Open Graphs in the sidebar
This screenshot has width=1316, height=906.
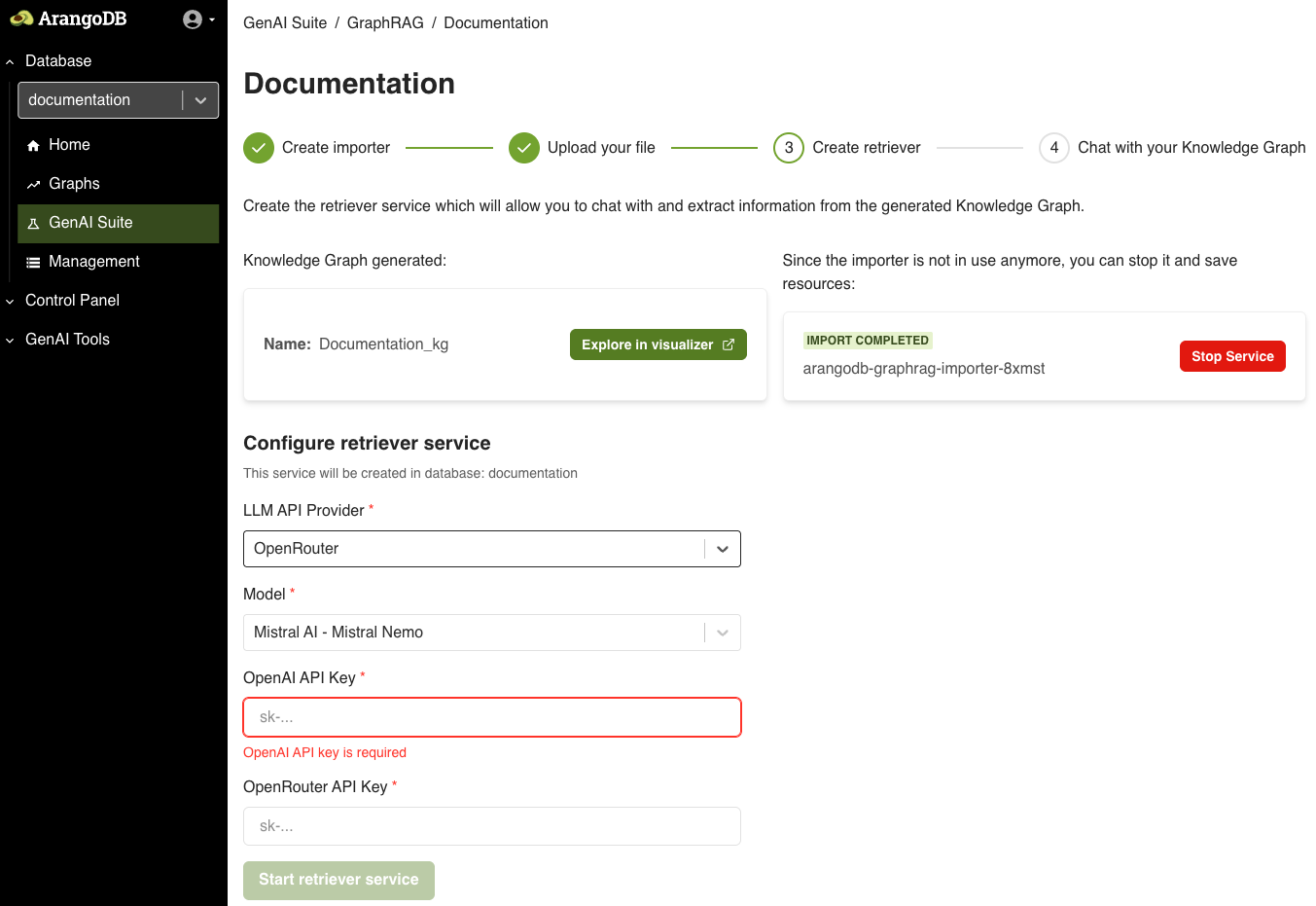(119, 184)
